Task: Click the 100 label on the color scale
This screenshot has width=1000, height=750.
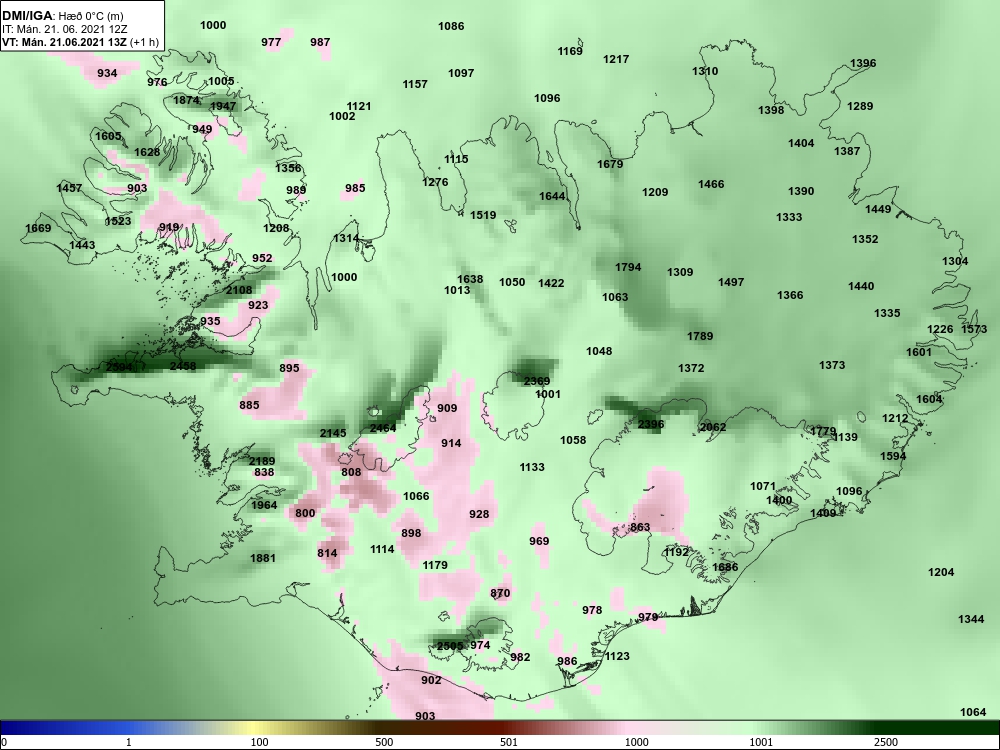Action: (x=259, y=742)
